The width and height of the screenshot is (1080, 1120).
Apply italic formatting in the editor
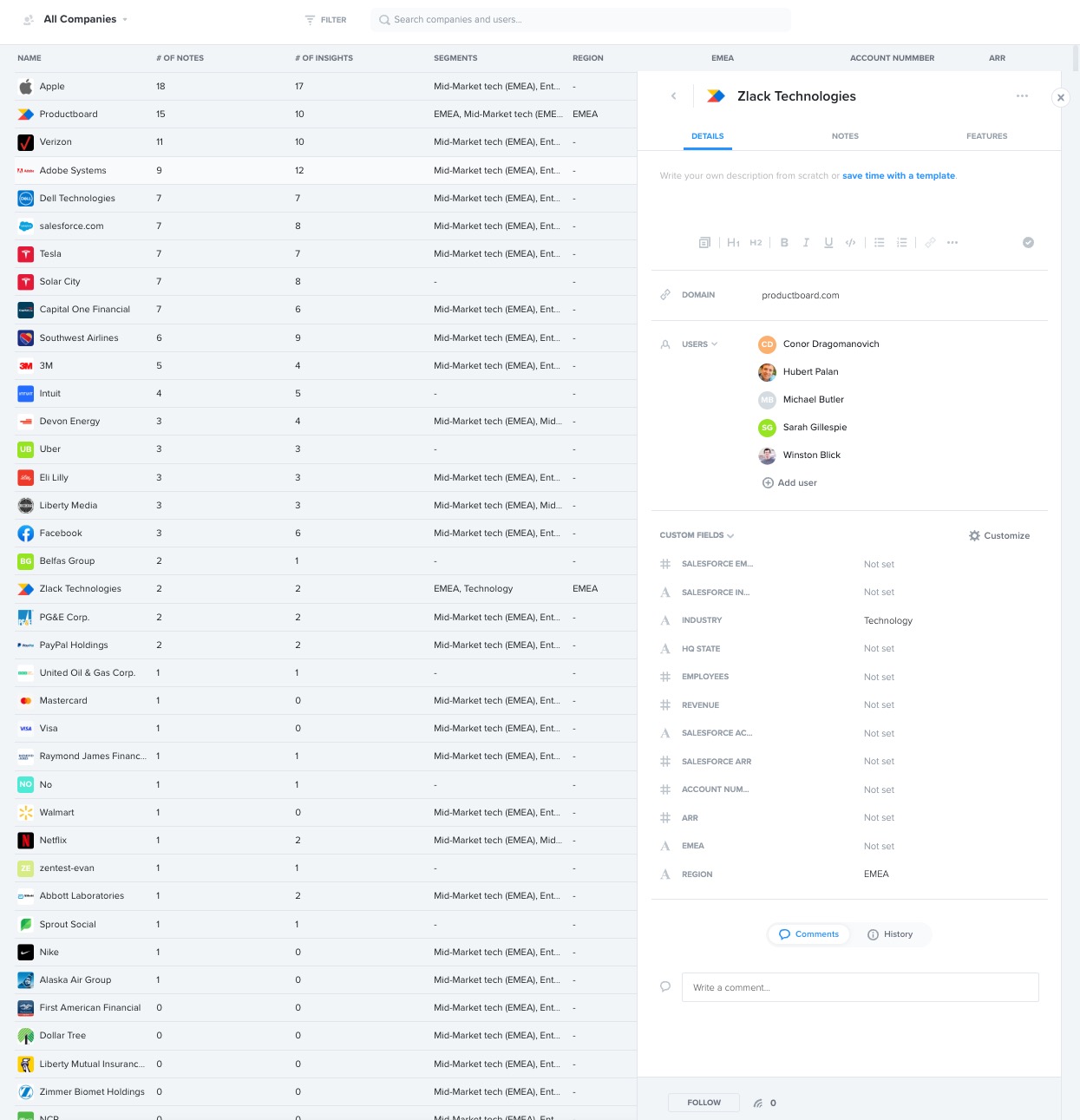click(806, 243)
